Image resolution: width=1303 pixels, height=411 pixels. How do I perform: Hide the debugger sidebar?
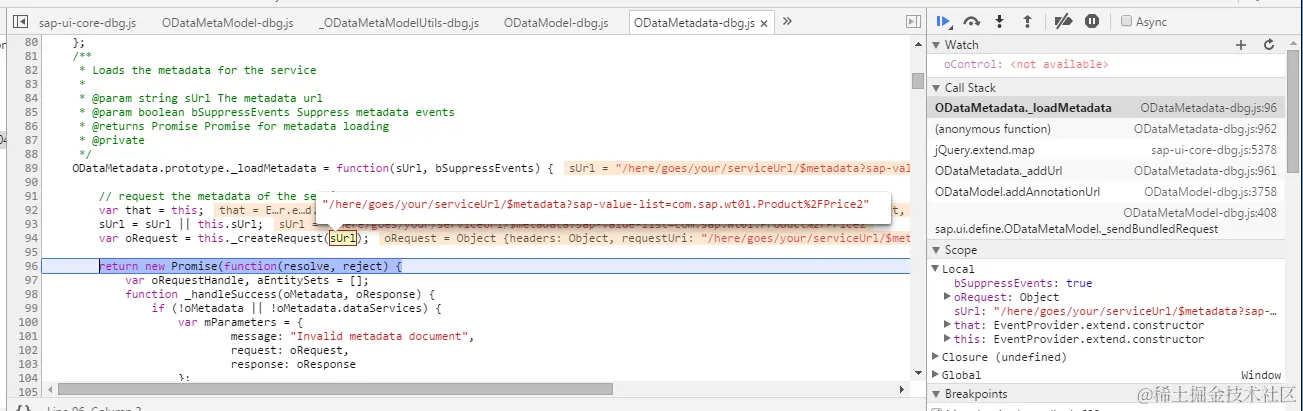pyautogui.click(x=912, y=21)
